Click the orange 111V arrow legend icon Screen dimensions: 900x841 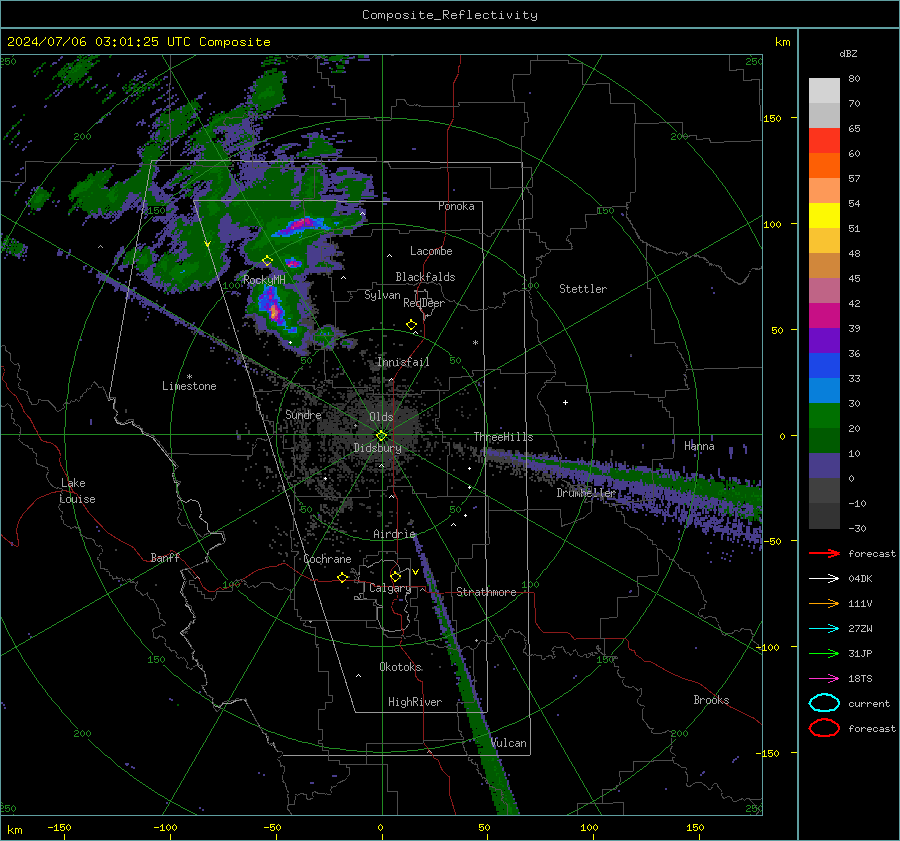[824, 603]
